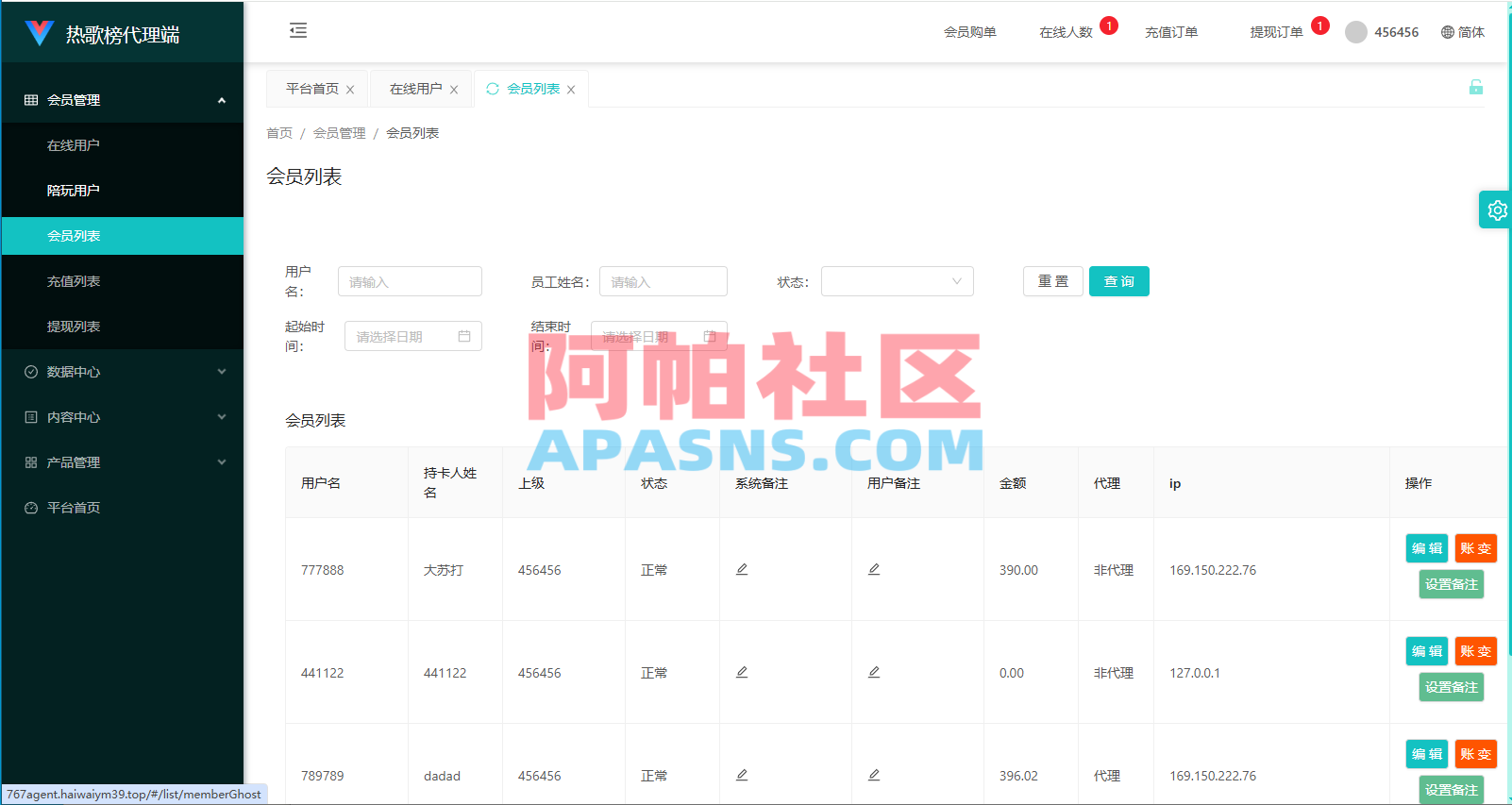The width and height of the screenshot is (1512, 805).
Task: Expand the 产品管理 menu
Action: (123, 462)
